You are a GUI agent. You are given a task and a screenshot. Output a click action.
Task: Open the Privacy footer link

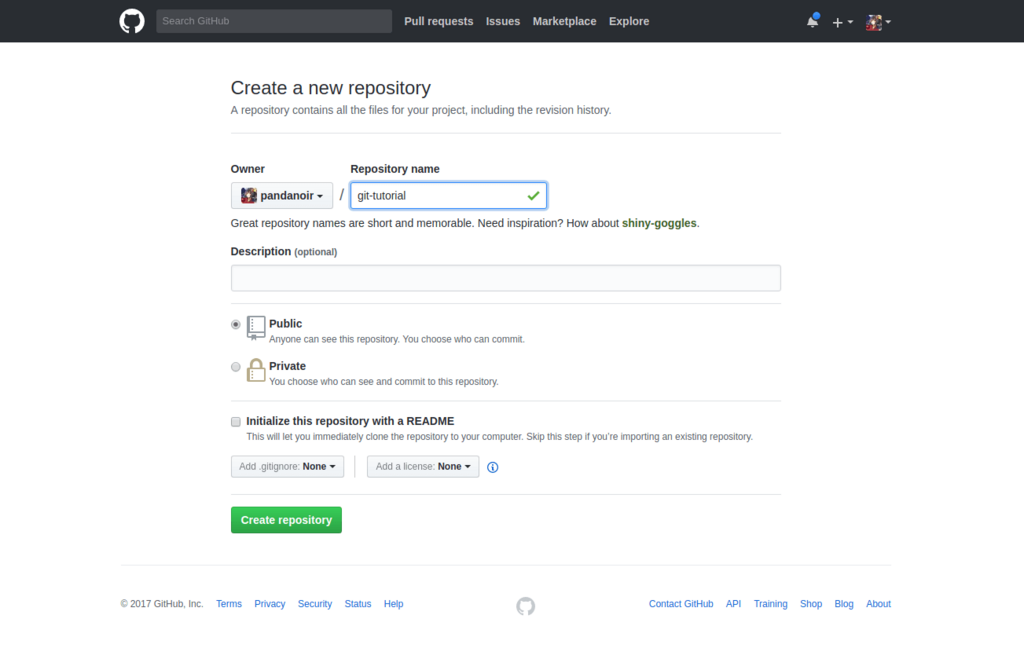[270, 603]
